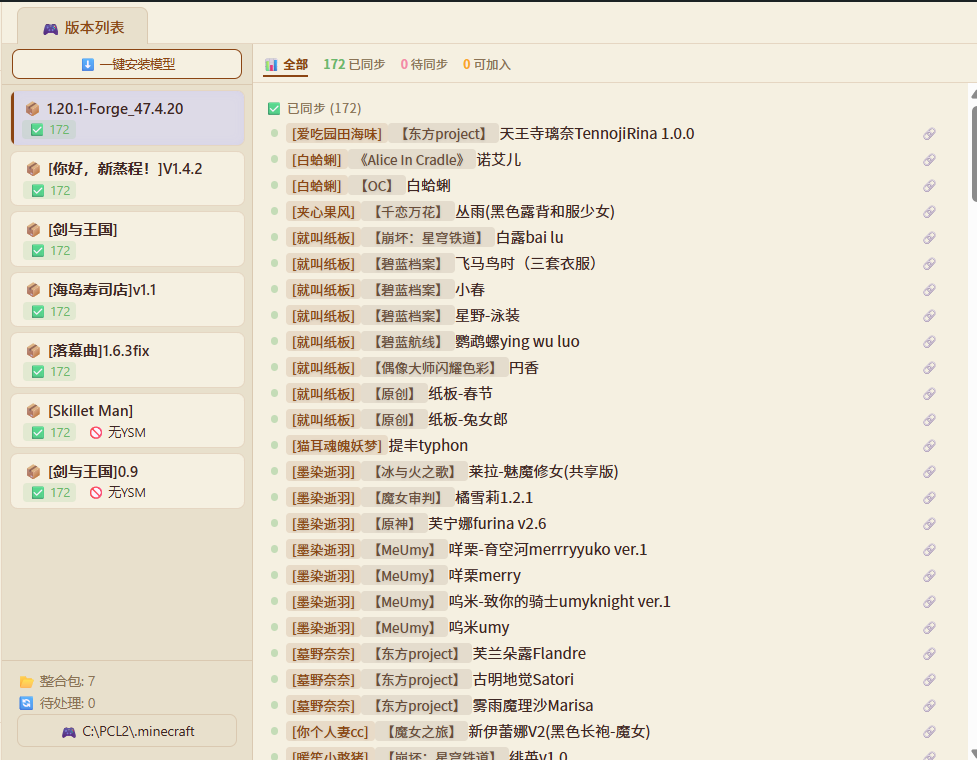The image size is (977, 760).
Task: Click the 《Alice In Cradle》 tag
Action: click(x=412, y=160)
